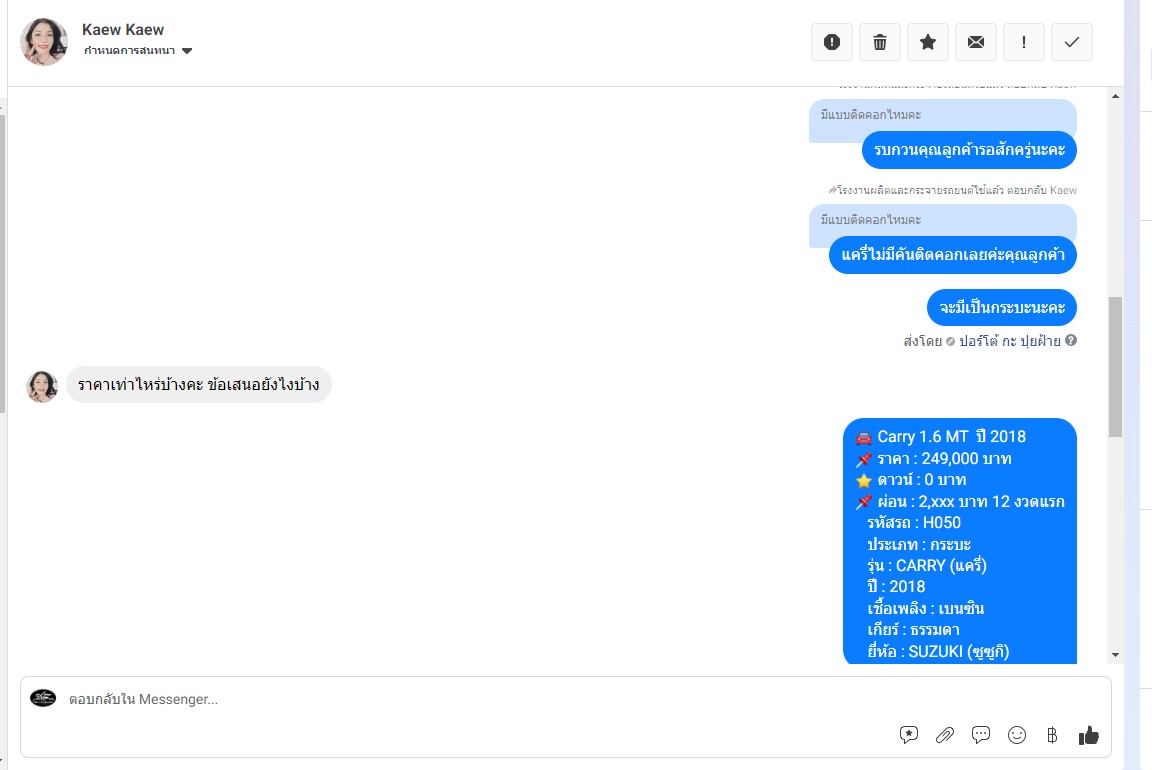
Task: Open the sent-by help question mark icon
Action: (1071, 340)
